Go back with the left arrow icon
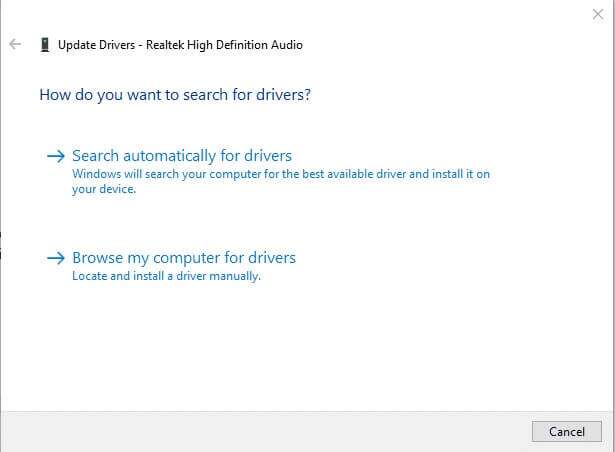Screen dimensions: 615x452 point(15,44)
